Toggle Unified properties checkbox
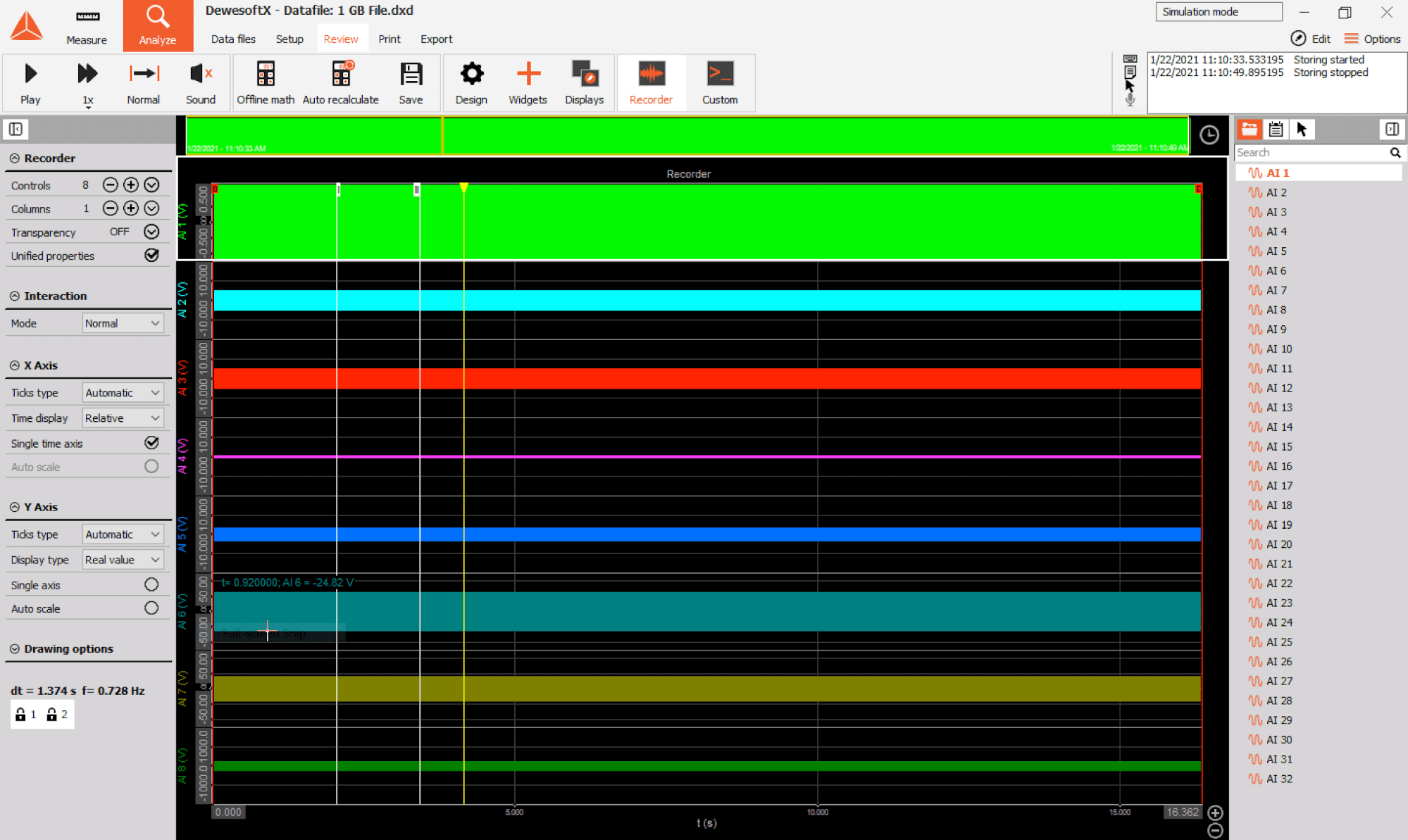The image size is (1408, 840). (x=151, y=256)
